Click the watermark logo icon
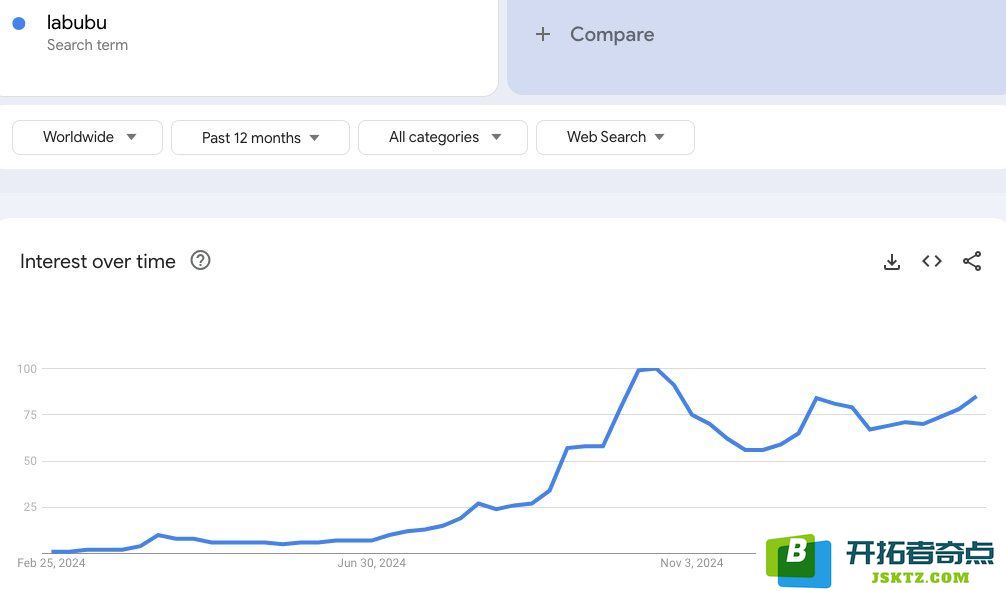Screen dimensions: 1006x591 coord(798,560)
